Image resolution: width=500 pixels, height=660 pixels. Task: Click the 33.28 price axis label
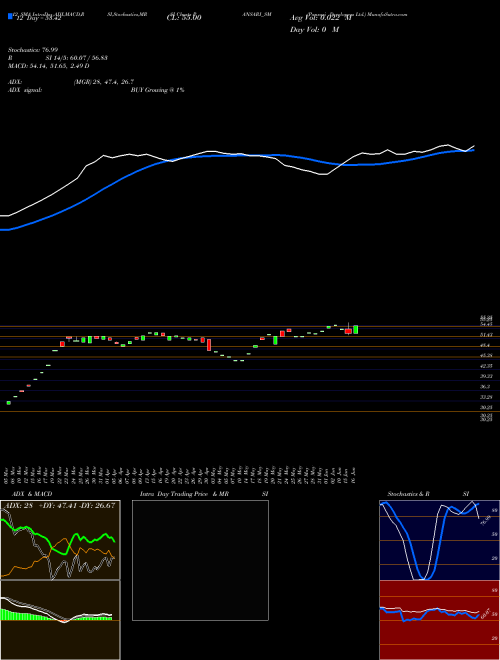pyautogui.click(x=487, y=397)
